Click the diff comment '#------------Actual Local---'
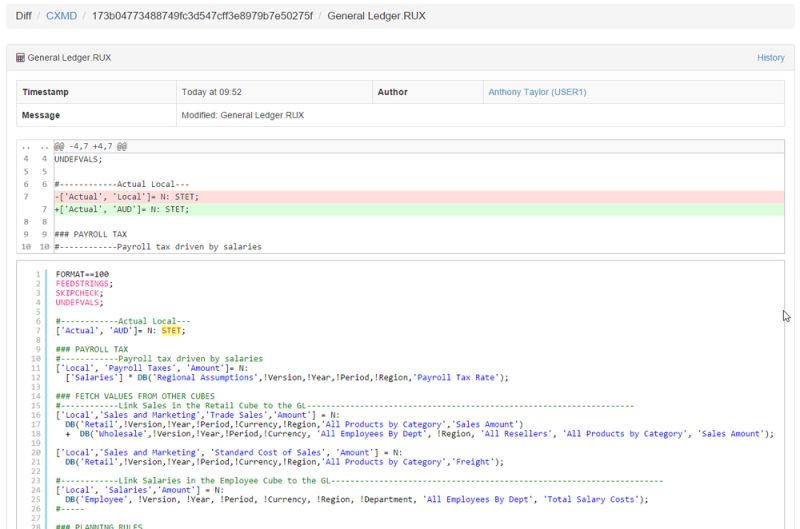This screenshot has height=529, width=800. [121, 184]
